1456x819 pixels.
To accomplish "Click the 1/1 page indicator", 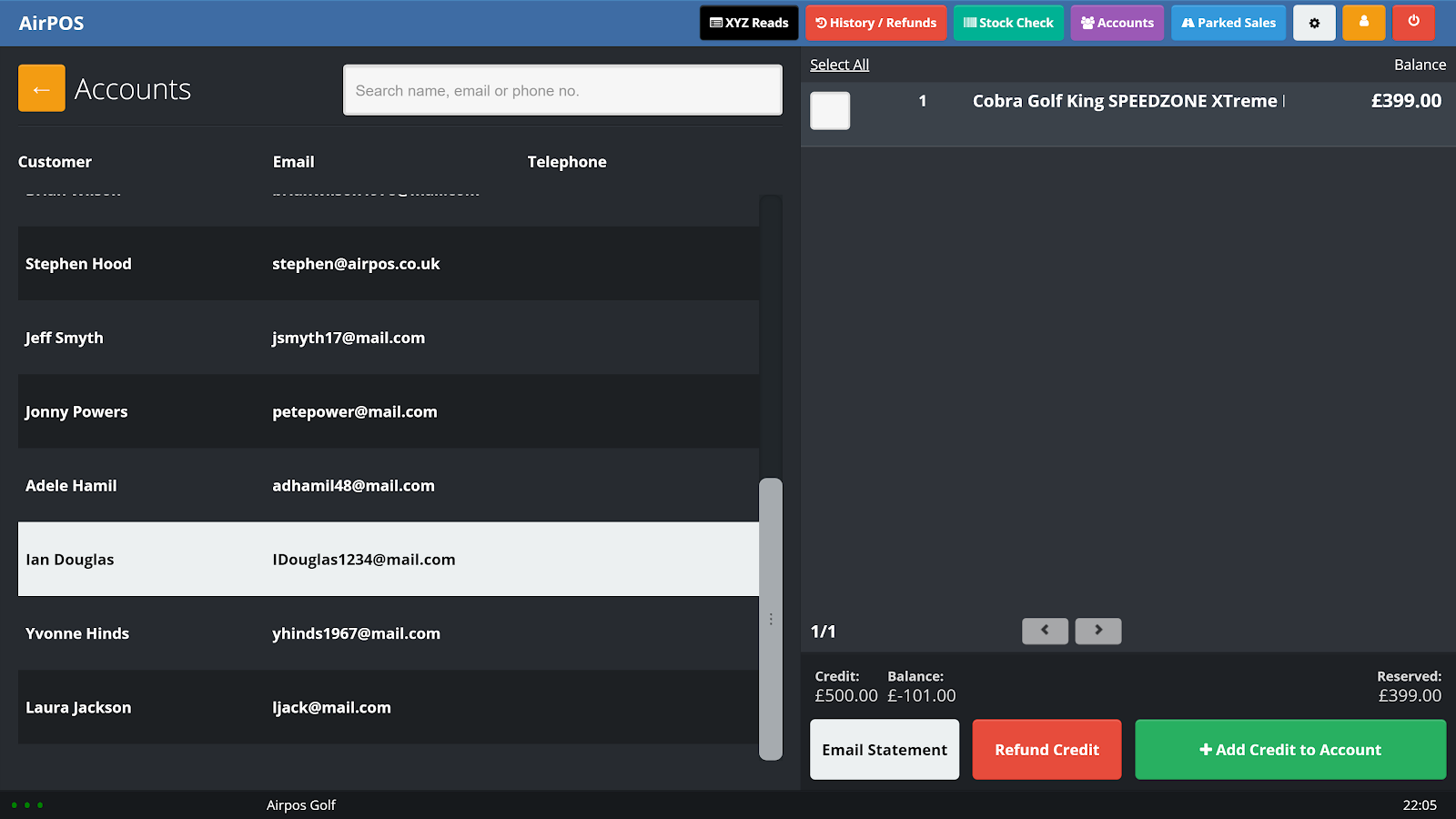I will point(823,632).
